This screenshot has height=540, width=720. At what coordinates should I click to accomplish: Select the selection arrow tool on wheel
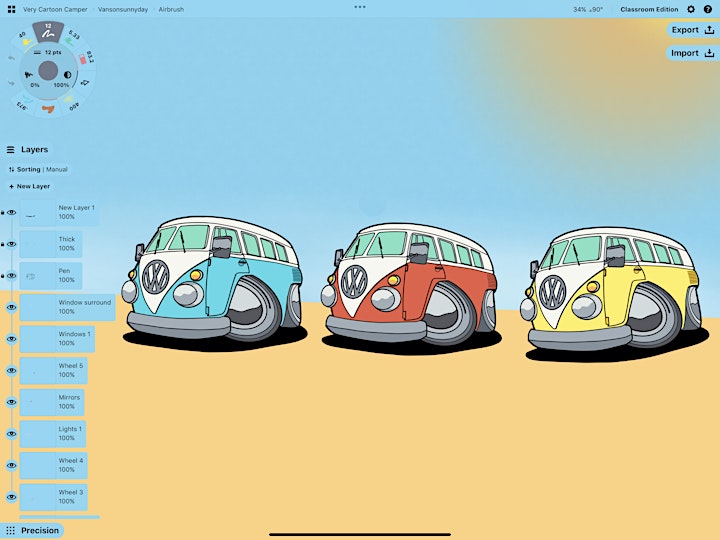84,83
